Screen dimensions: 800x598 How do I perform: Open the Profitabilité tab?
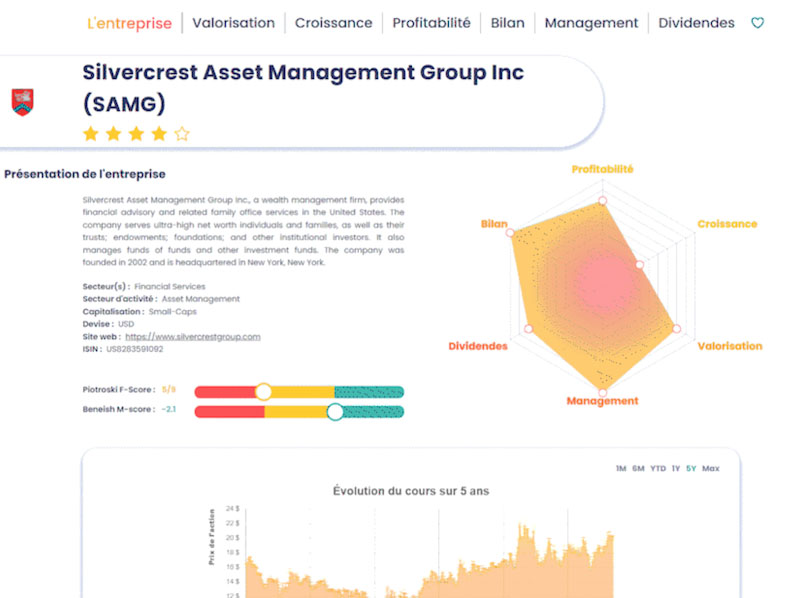coord(431,23)
